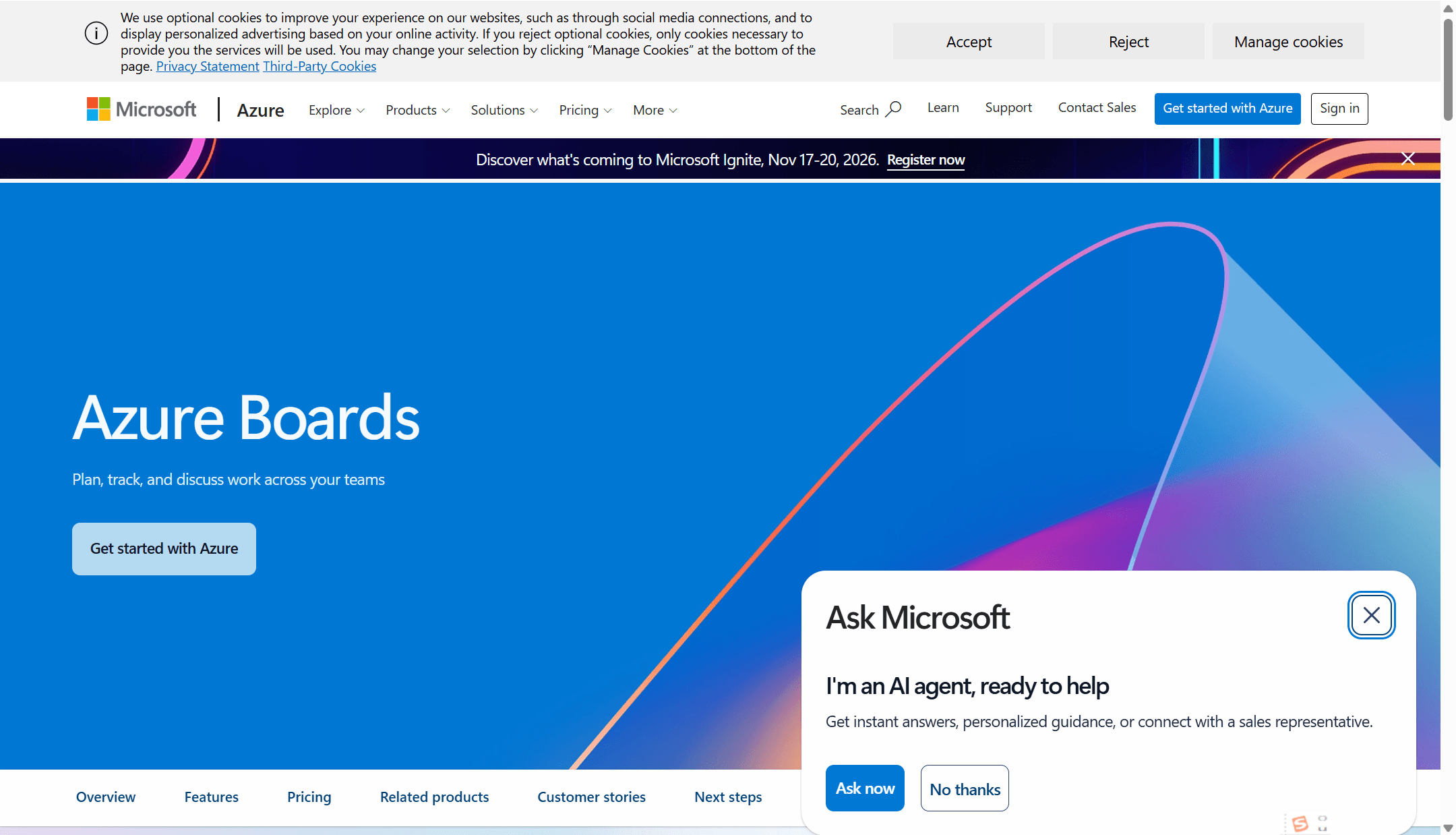Click the orange S icon near dialog corner
This screenshot has height=835, width=1456.
1300,824
